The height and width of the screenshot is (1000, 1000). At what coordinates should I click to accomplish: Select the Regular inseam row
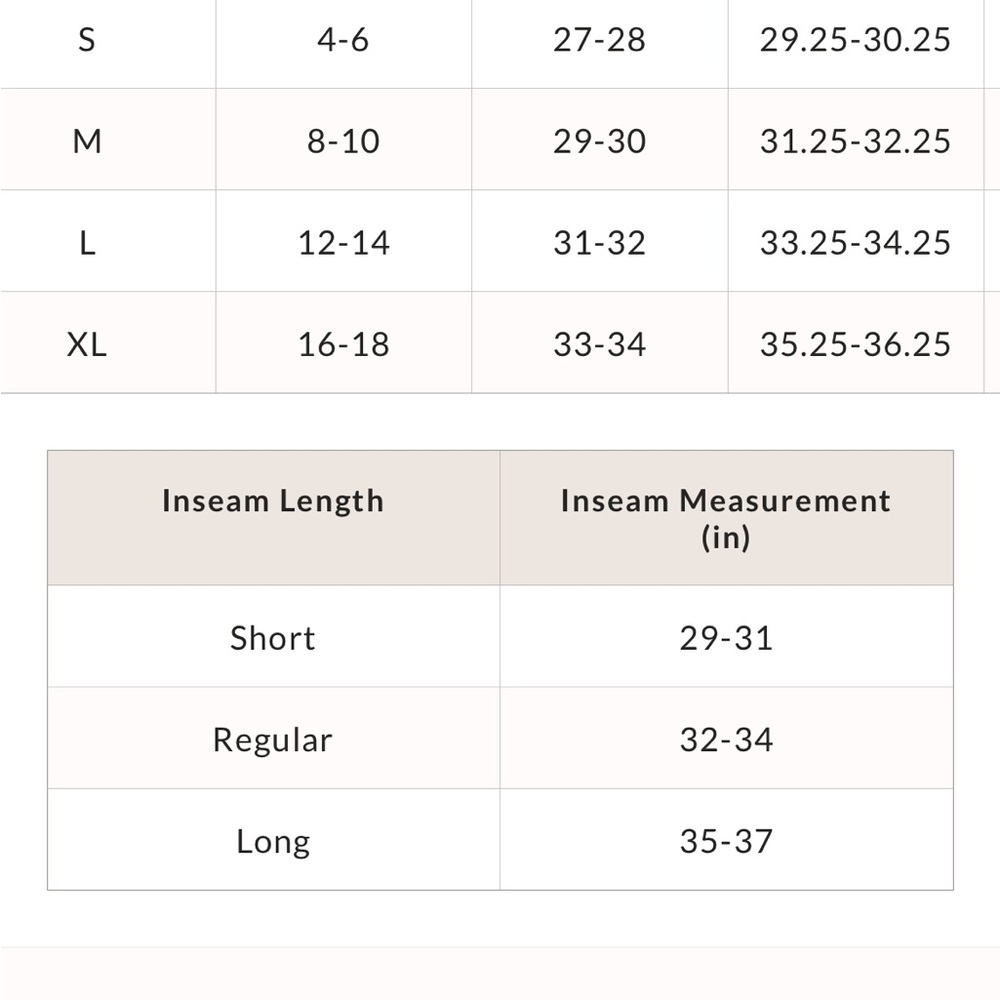501,739
